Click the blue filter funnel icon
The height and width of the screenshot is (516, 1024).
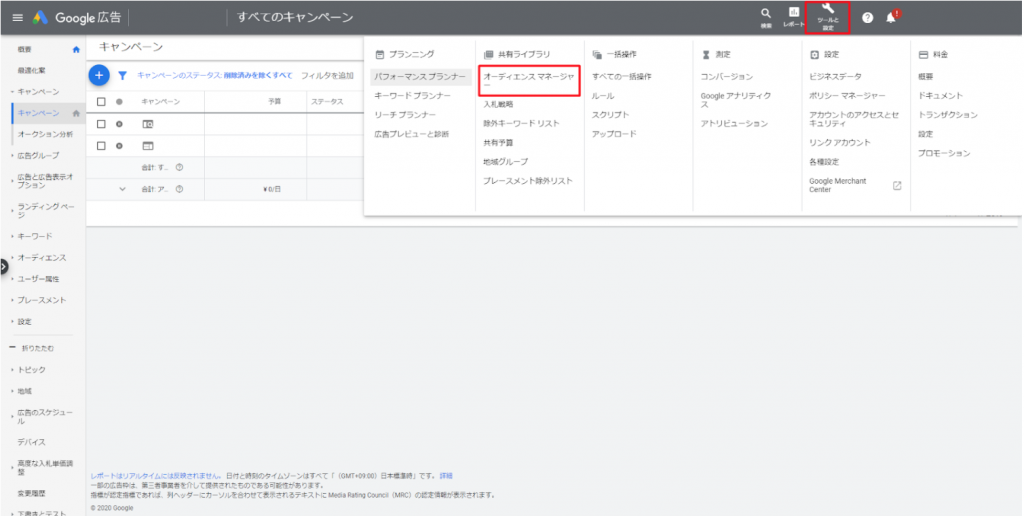coord(123,75)
